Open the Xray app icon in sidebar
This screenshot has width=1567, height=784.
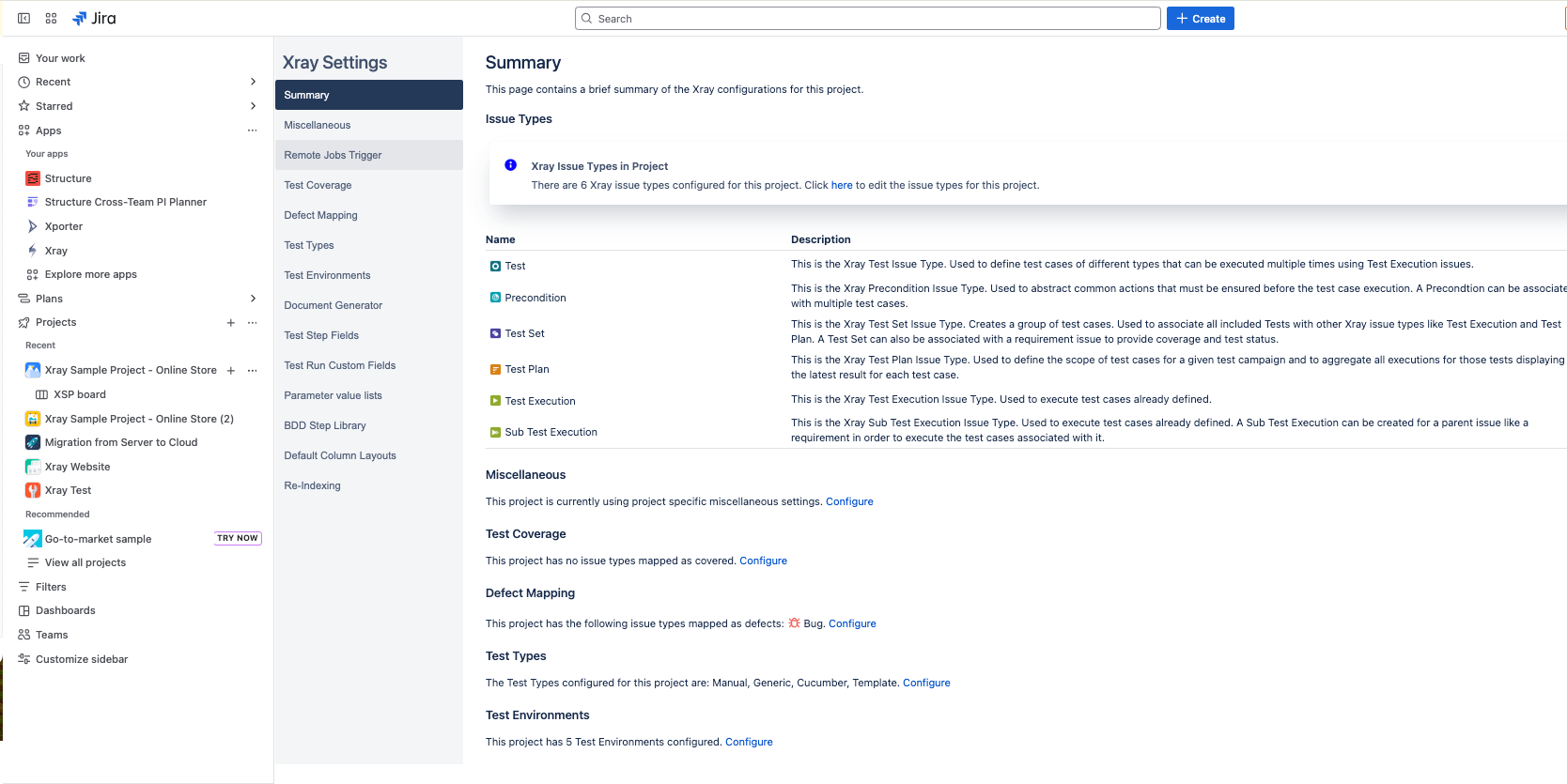(33, 251)
